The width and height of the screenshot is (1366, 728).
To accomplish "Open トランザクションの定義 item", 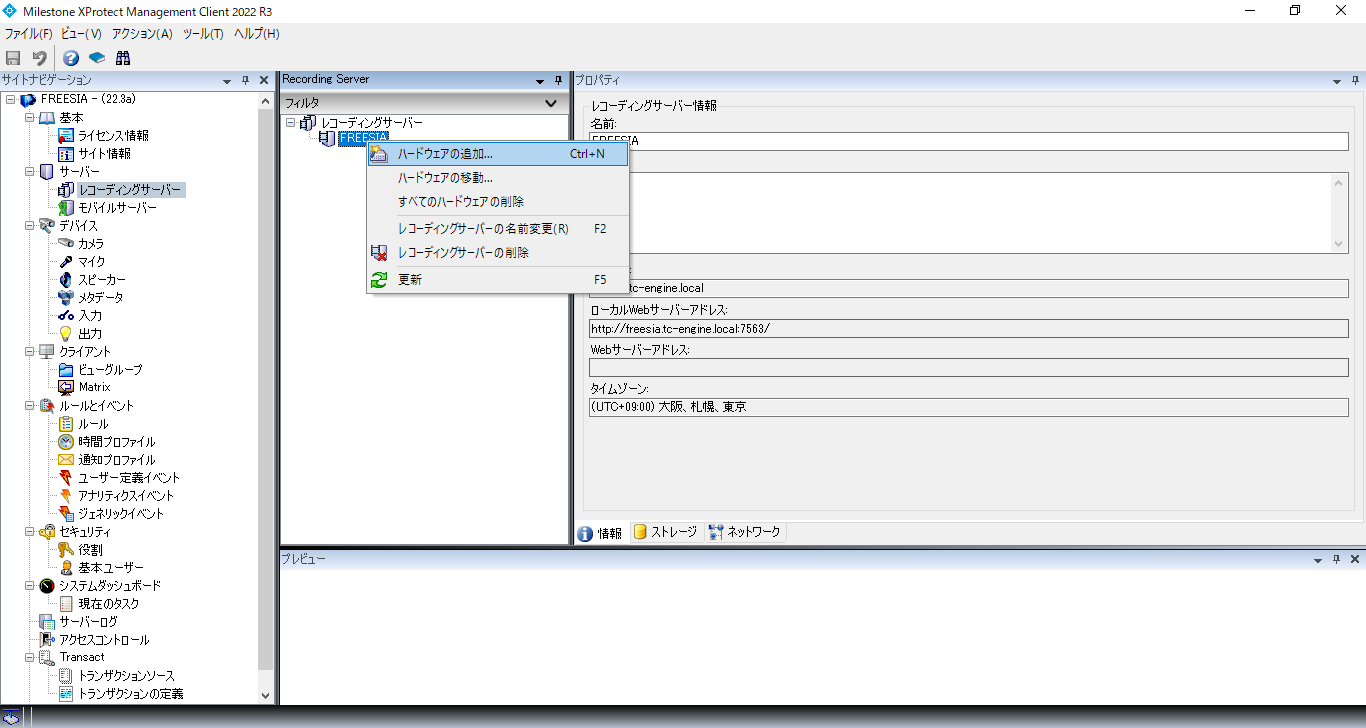I will click(x=131, y=694).
